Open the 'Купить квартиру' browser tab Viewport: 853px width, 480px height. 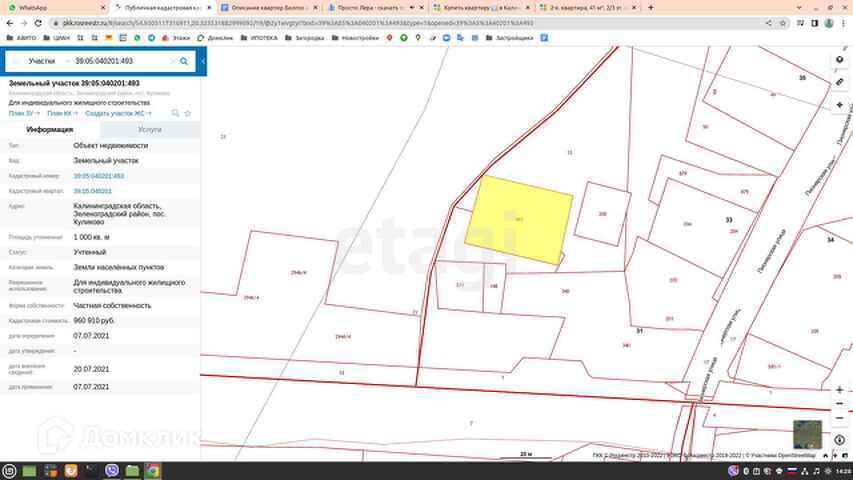(481, 8)
